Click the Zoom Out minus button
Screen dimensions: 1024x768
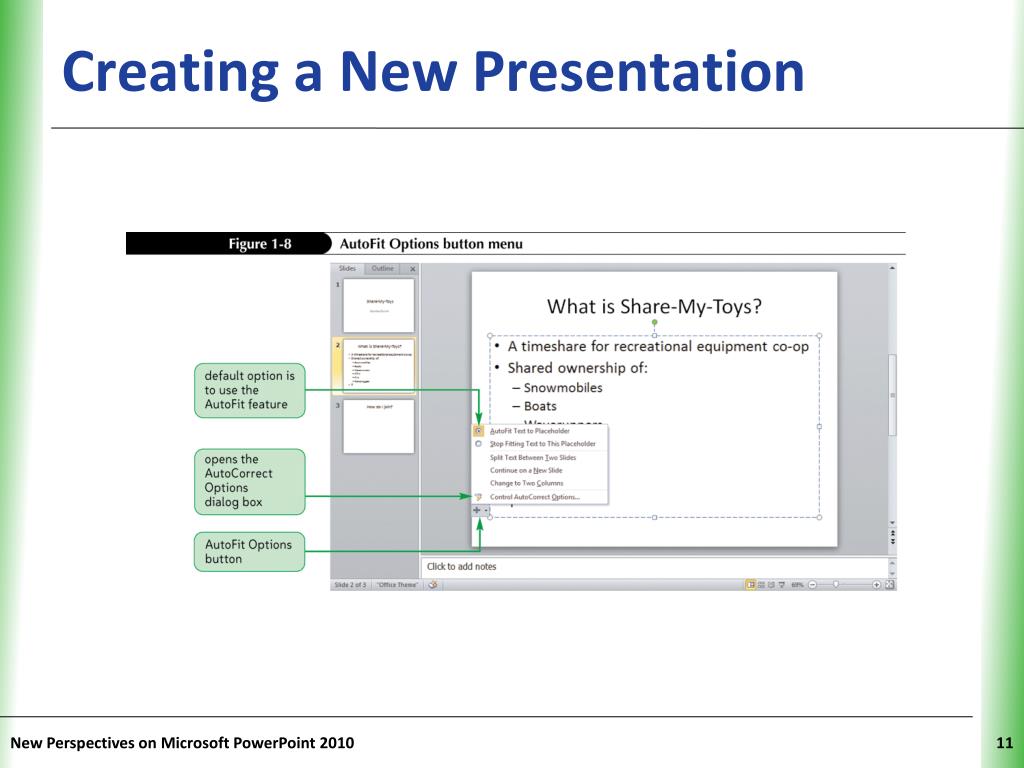[x=812, y=584]
